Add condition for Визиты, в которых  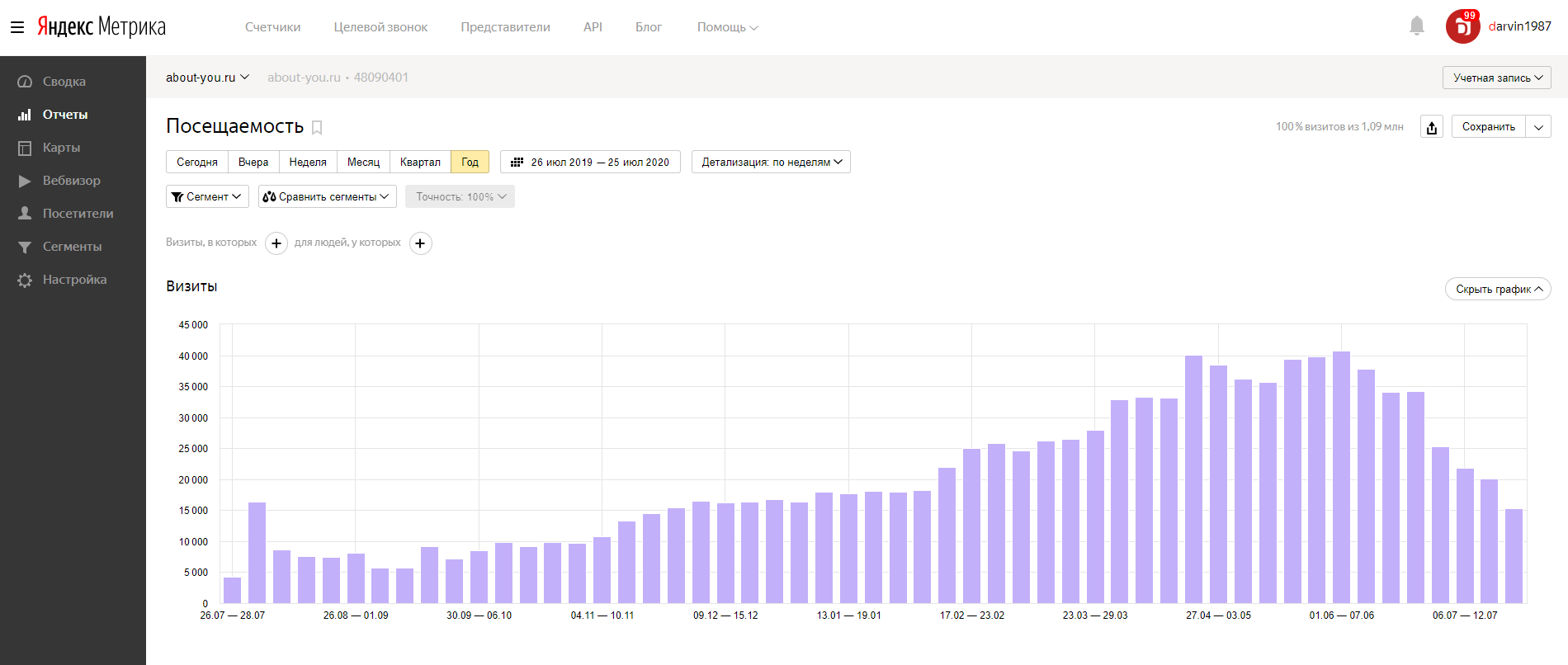click(276, 243)
